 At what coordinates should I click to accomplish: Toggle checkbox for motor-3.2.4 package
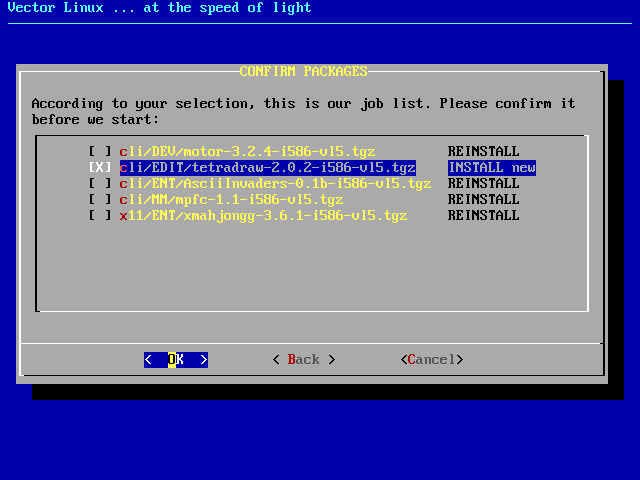(100, 152)
